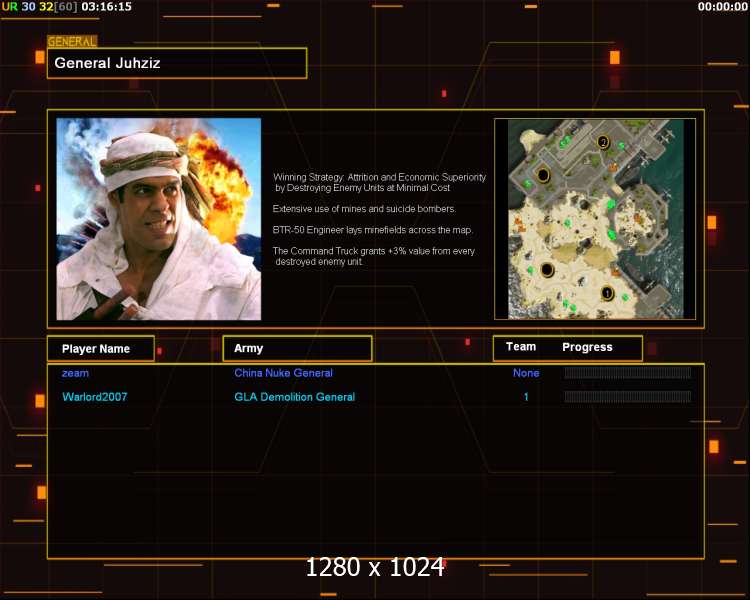Select player Warlord2007 in the list
Screen dimensions: 750x600
click(95, 397)
